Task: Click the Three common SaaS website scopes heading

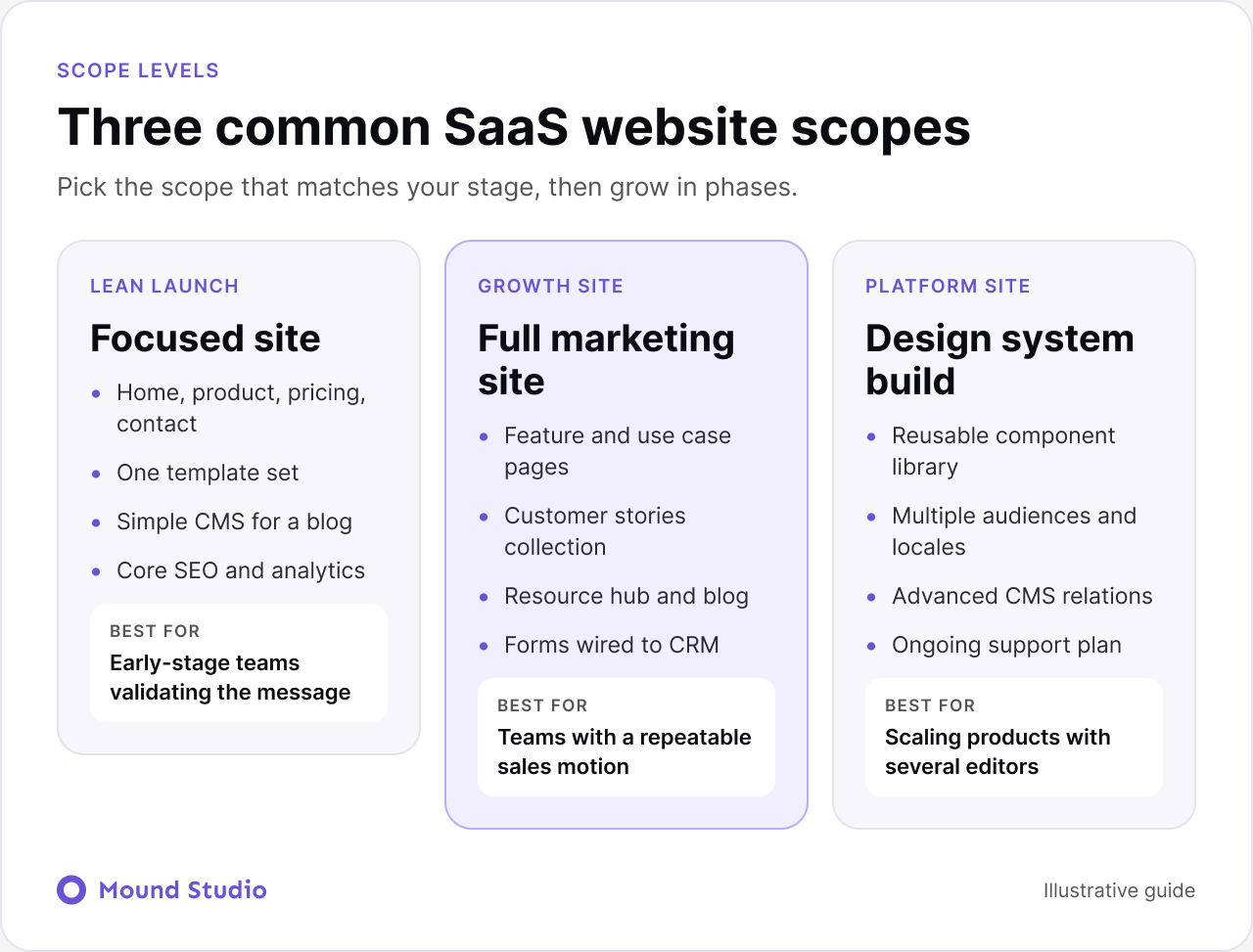Action: [x=514, y=127]
